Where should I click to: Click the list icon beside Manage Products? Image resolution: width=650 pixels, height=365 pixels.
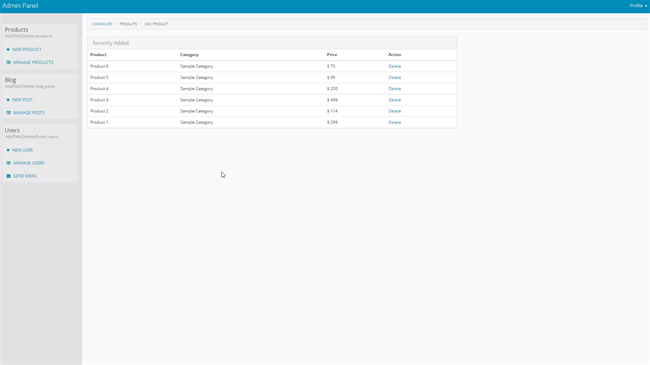click(x=8, y=62)
